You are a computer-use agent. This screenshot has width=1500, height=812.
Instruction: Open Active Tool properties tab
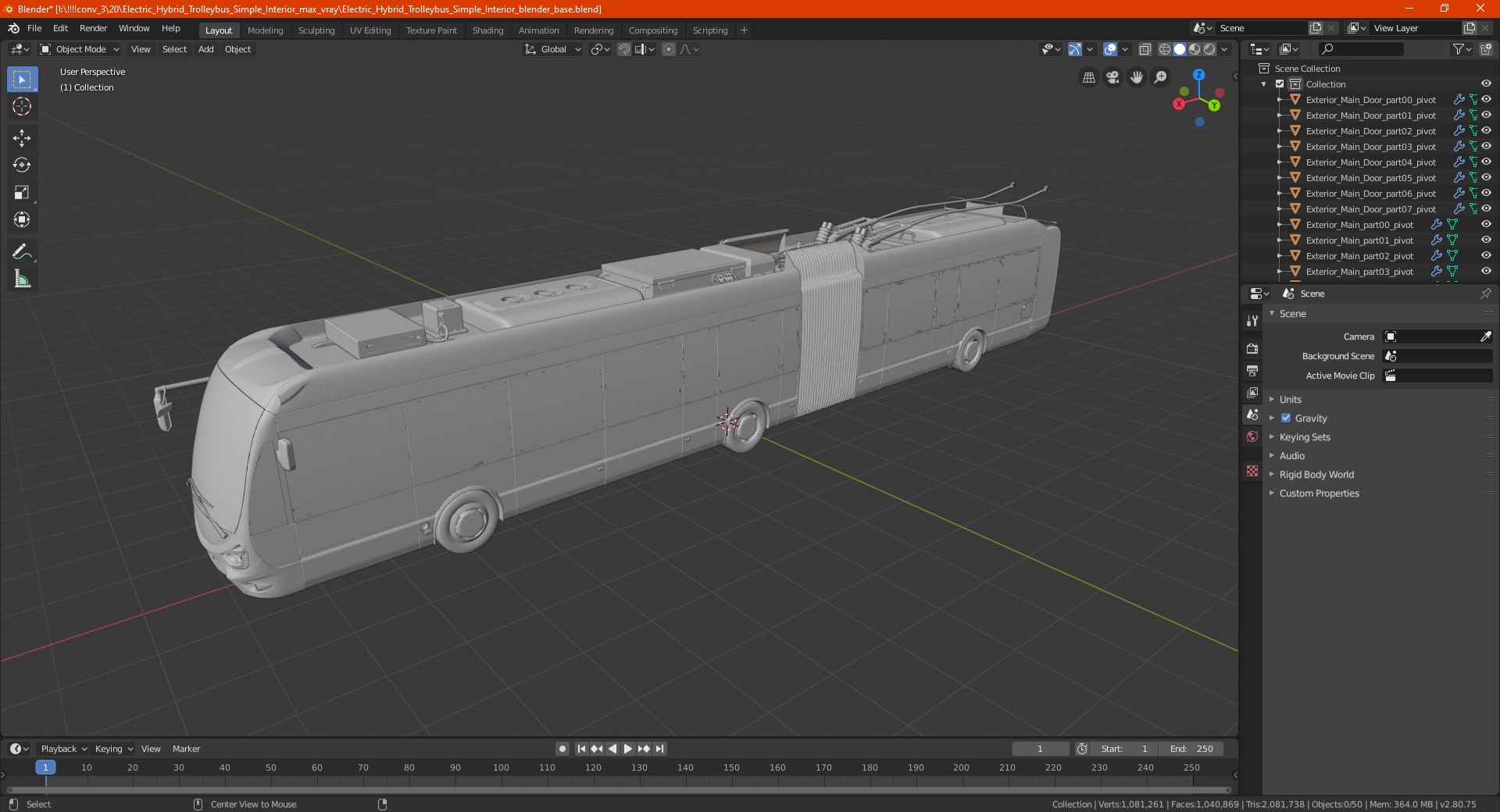[1252, 320]
